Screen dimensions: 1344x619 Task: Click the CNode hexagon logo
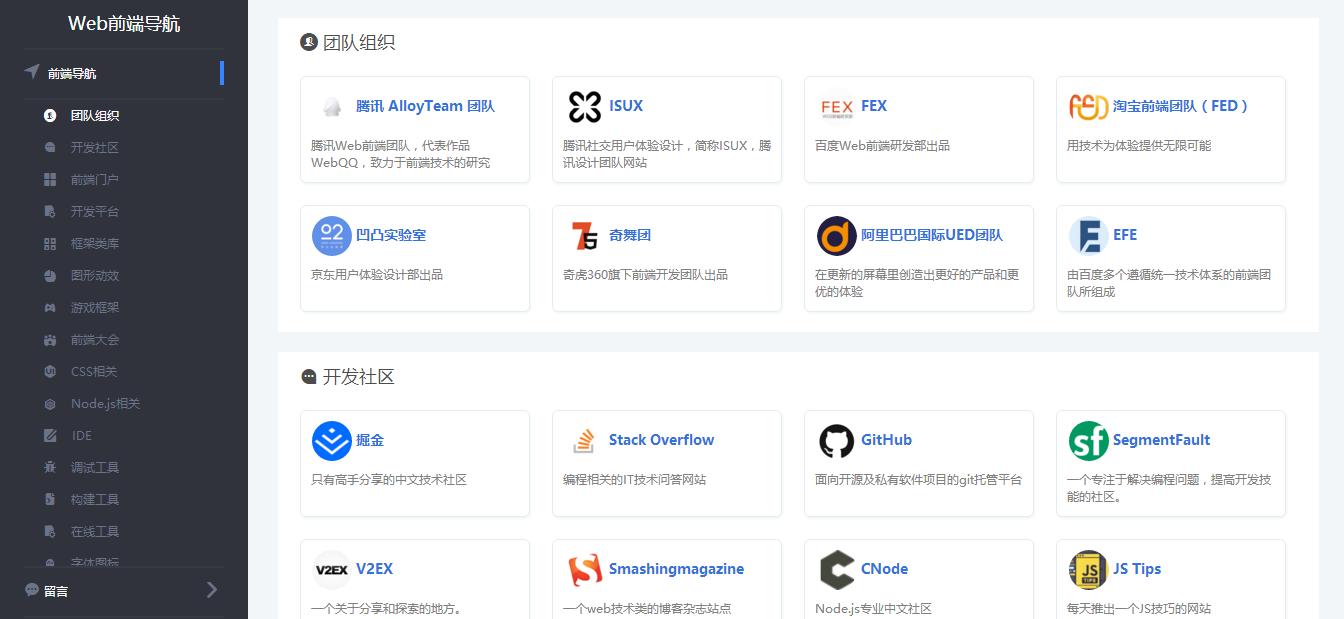(x=836, y=570)
